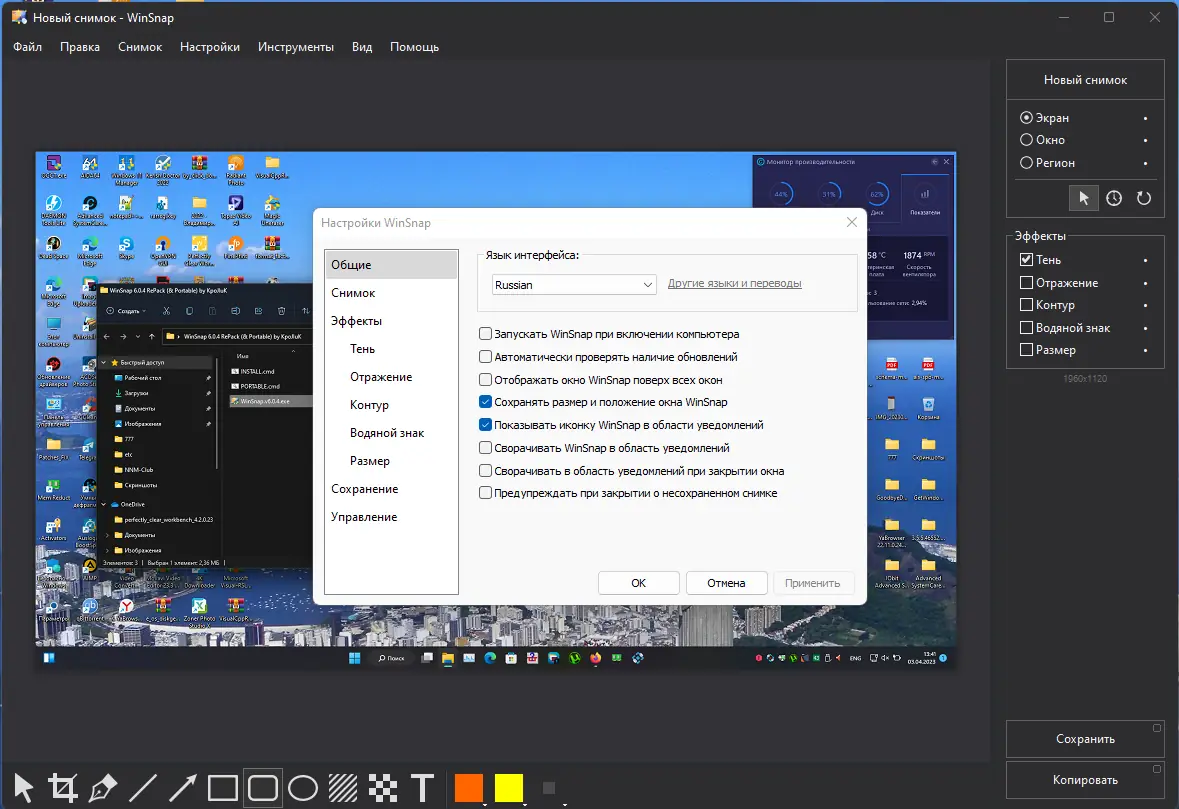This screenshot has width=1179, height=809.
Task: Open the Russian language dropdown
Action: (574, 285)
